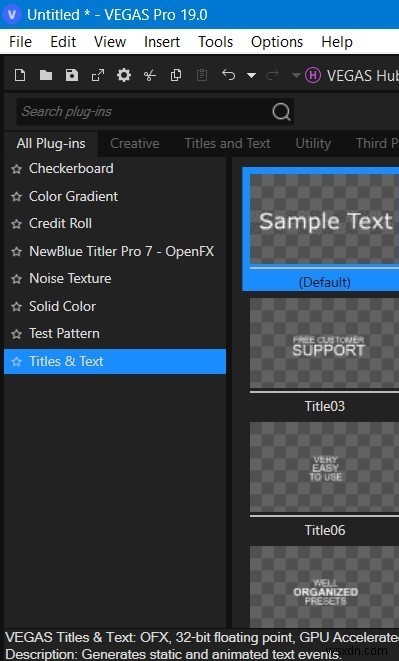Open the Edit menu
The image size is (399, 661).
pos(63,42)
